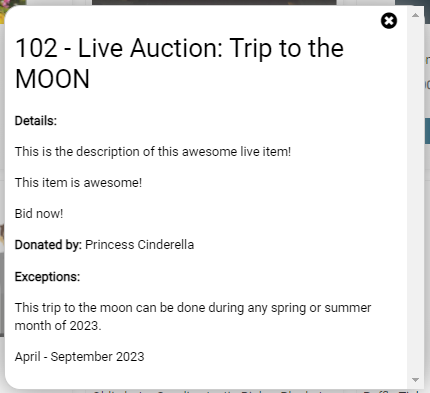Click the 'This item is awesome!' text
The height and width of the screenshot is (393, 430).
78,183
